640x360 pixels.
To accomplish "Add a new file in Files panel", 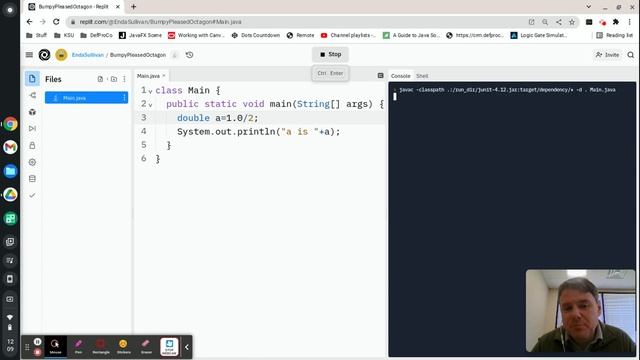I will point(100,79).
